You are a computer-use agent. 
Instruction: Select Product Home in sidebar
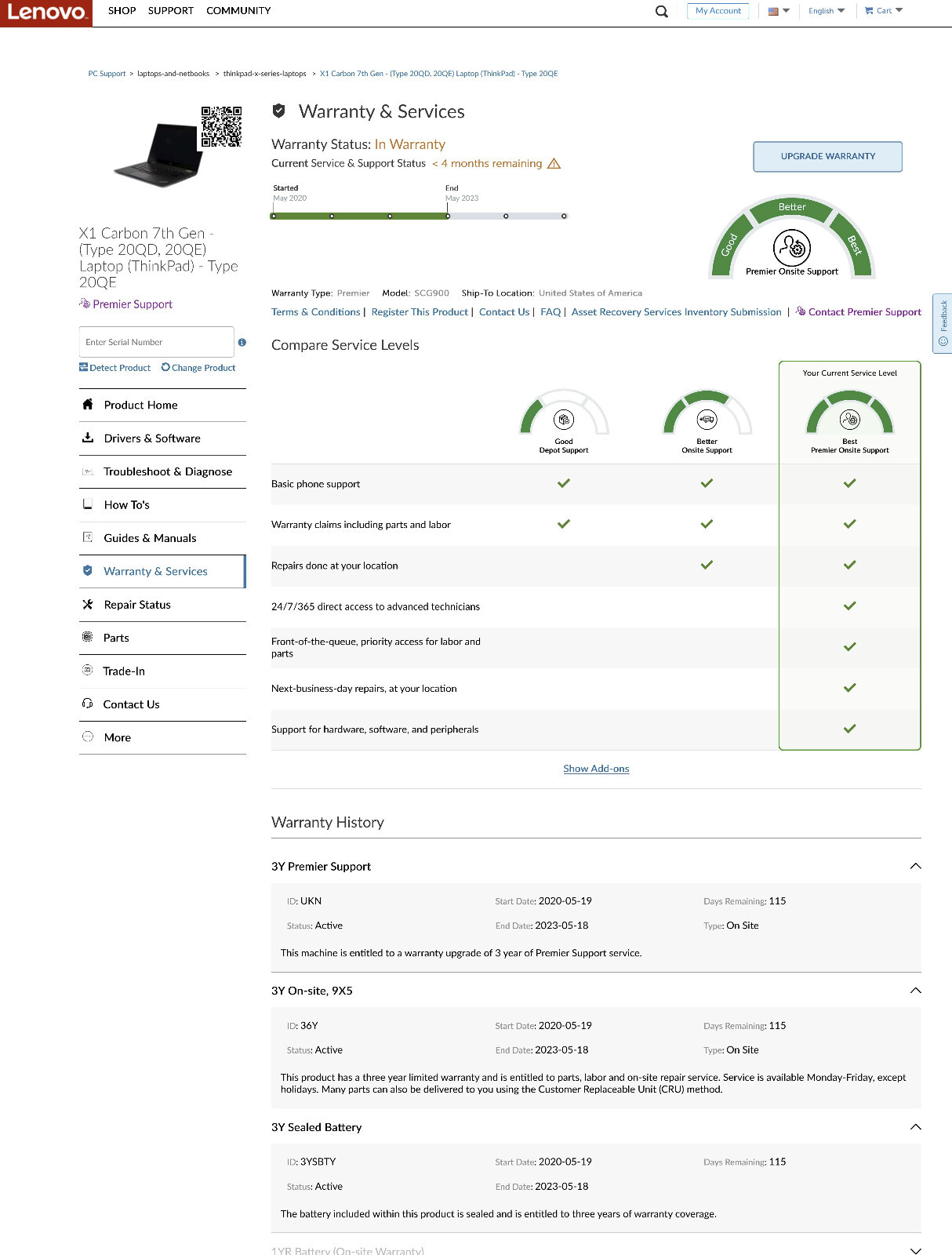(x=162, y=405)
